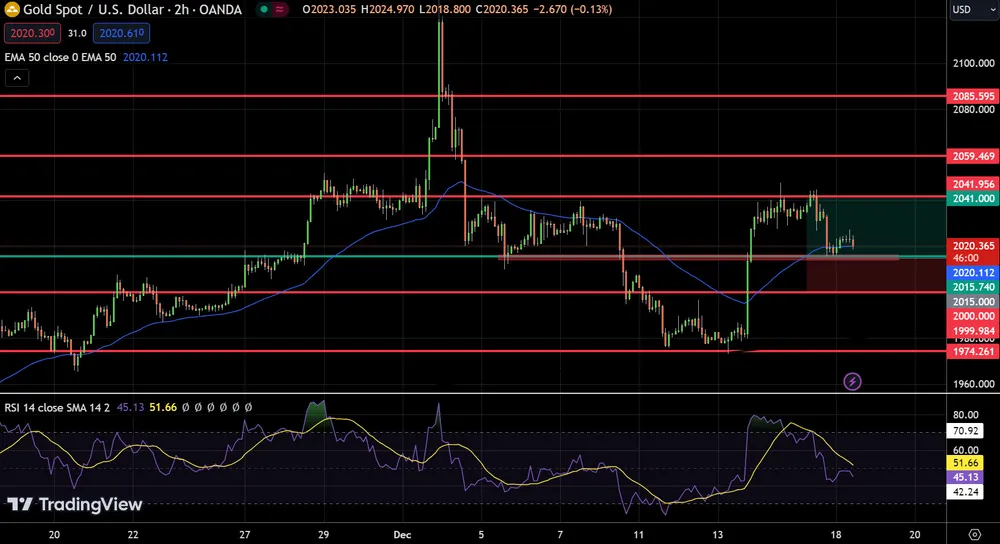The image size is (1000, 544).
Task: Select the EMA 50 indicator legend
Action: point(60,57)
